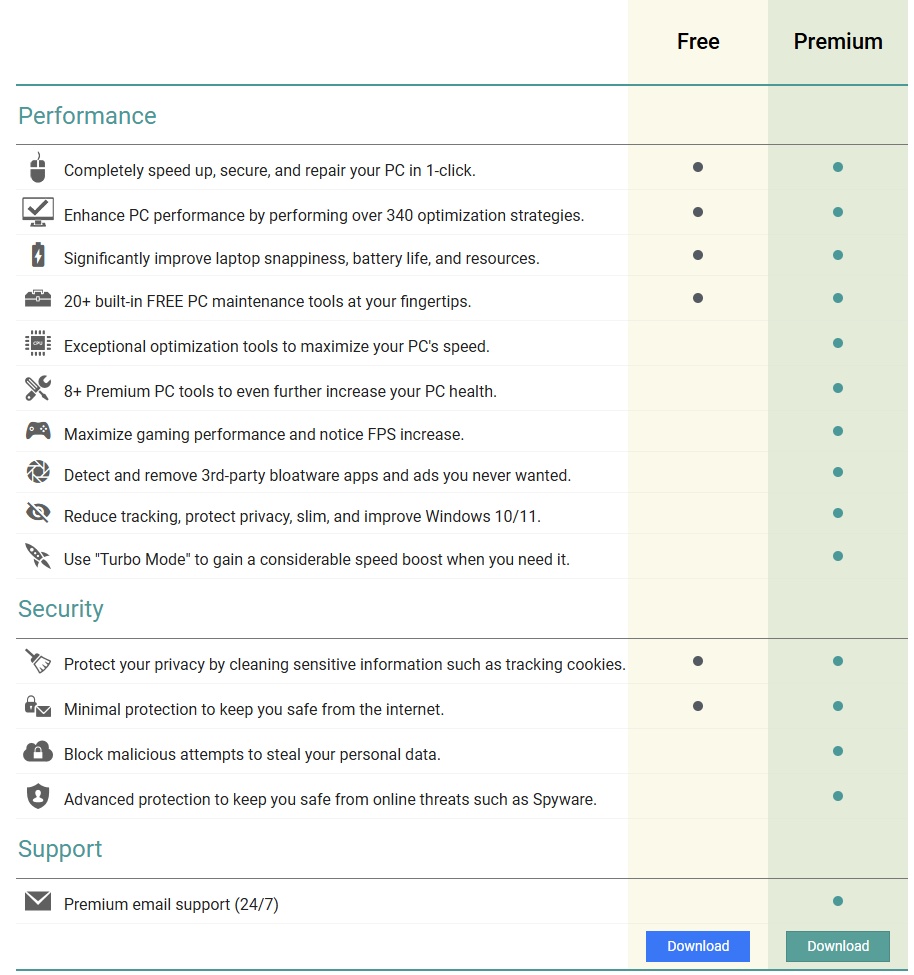Click the crossed-out eye tracking icon
The image size is (914, 975).
[38, 514]
